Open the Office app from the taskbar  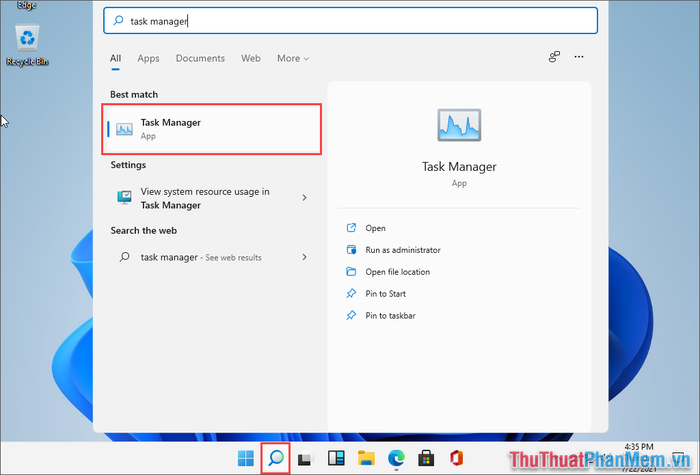(456, 458)
